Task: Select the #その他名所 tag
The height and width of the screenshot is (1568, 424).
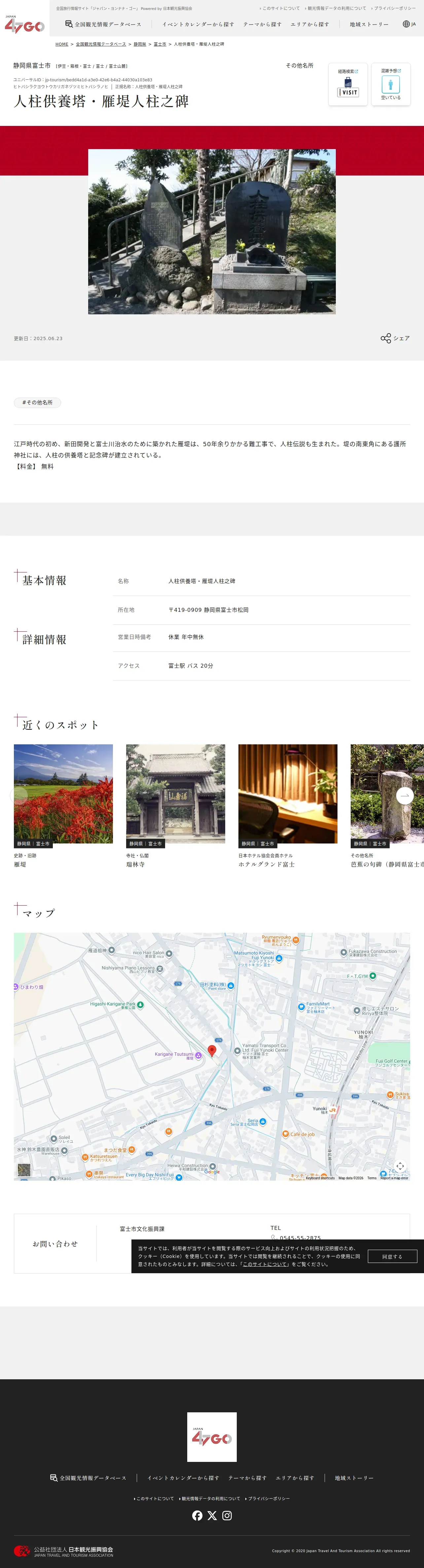Action: tap(38, 402)
